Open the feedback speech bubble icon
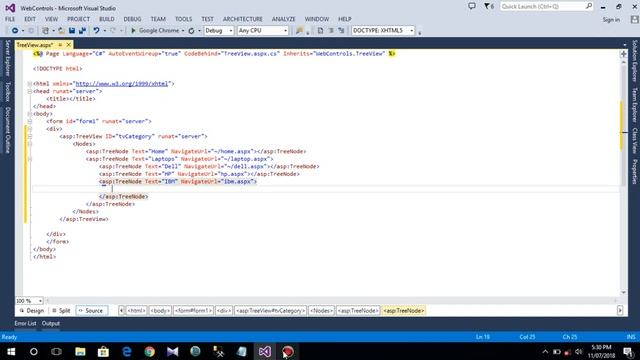 (472, 7)
